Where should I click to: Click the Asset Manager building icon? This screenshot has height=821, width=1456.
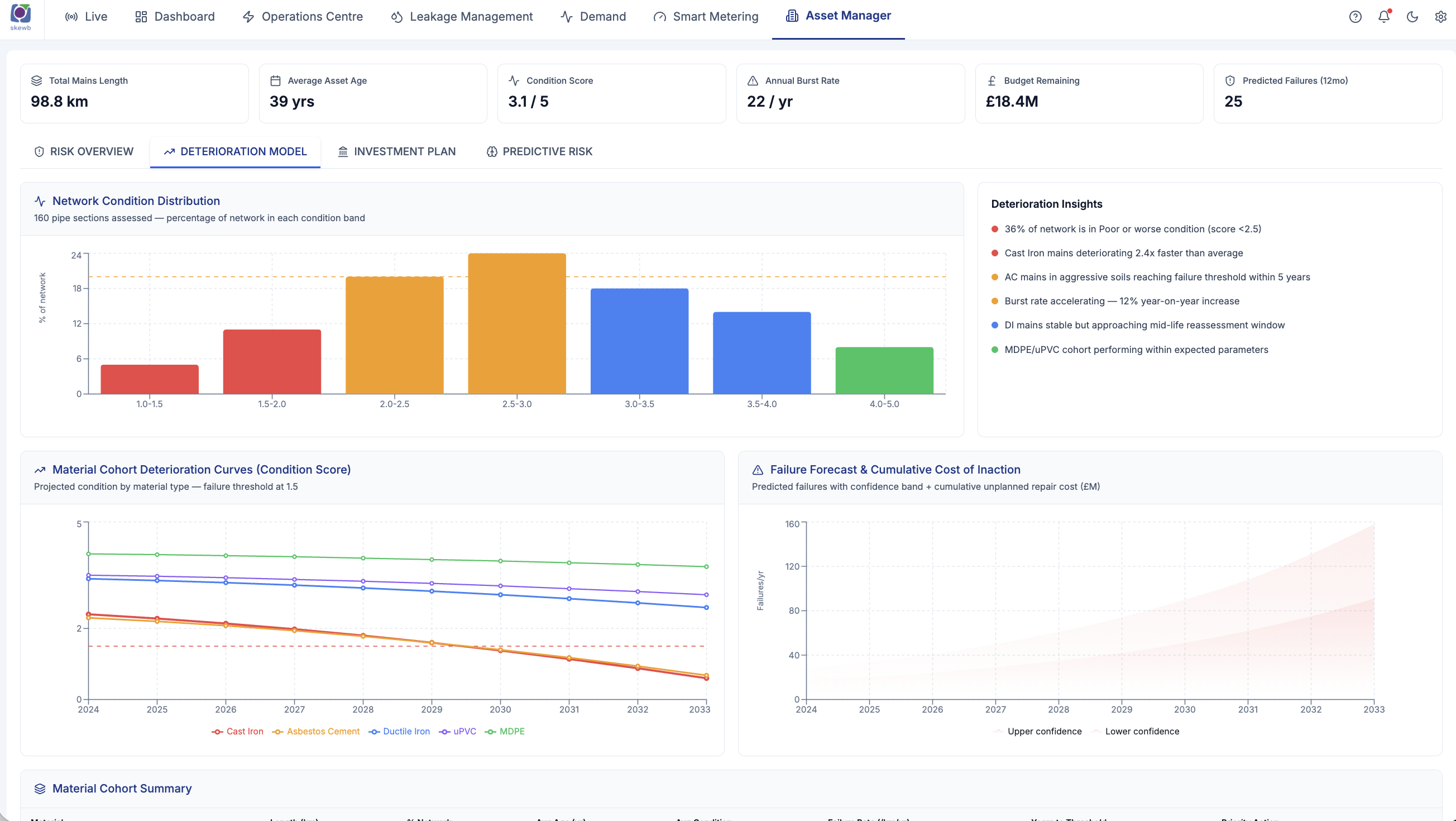point(792,16)
